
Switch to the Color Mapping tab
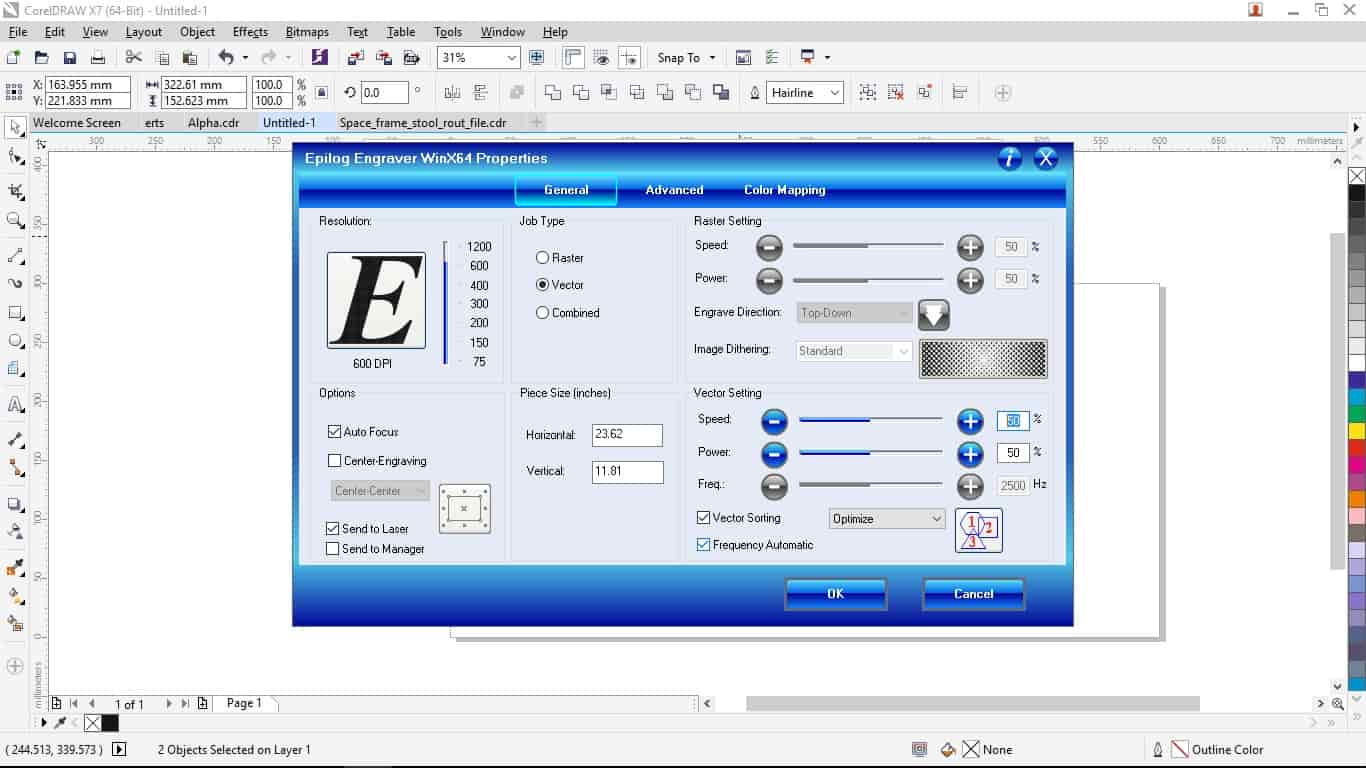(785, 190)
